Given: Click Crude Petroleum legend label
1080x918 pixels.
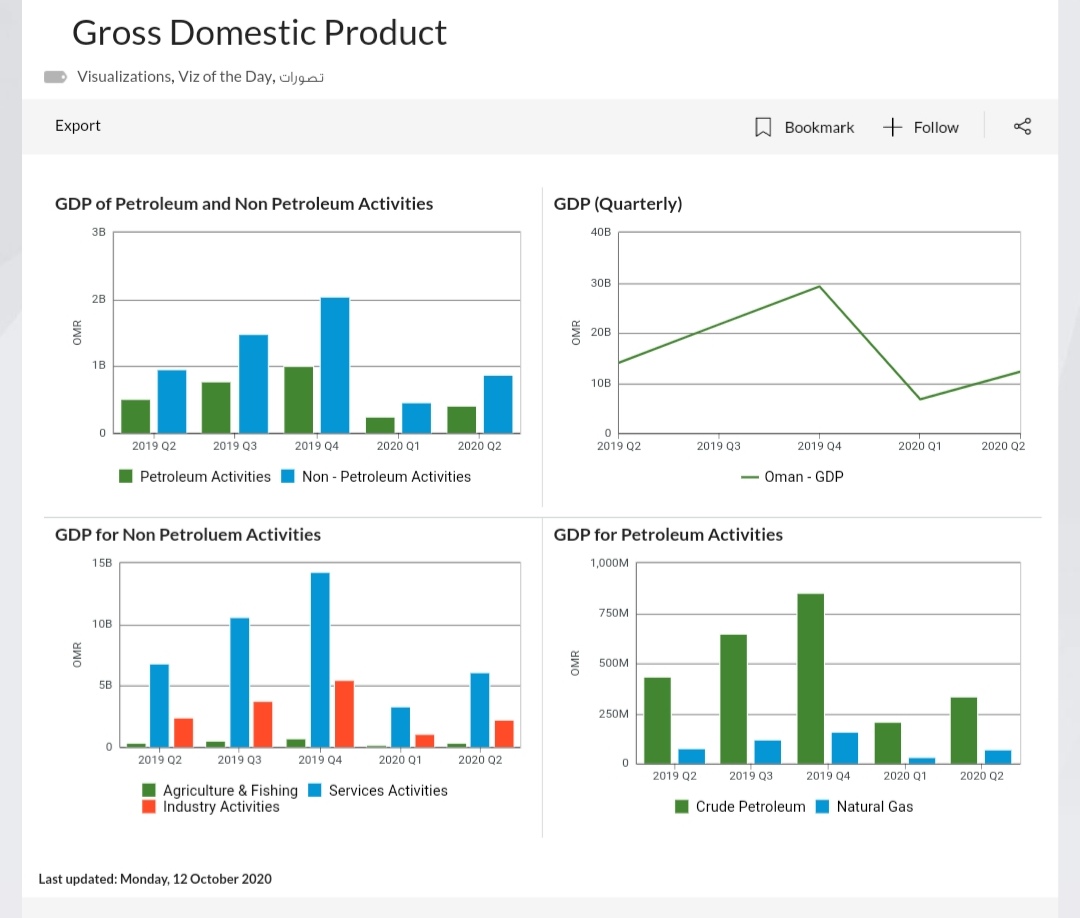Looking at the screenshot, I should (750, 806).
